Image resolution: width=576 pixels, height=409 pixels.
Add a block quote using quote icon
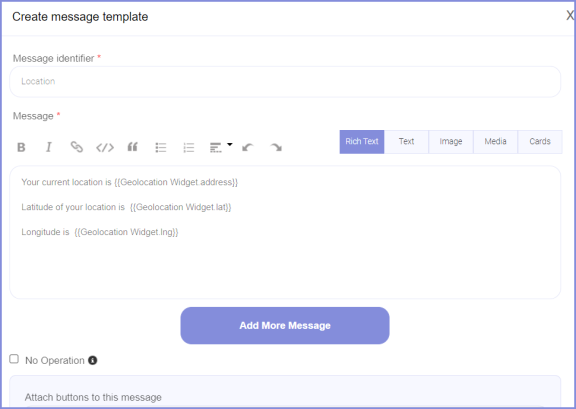click(133, 147)
